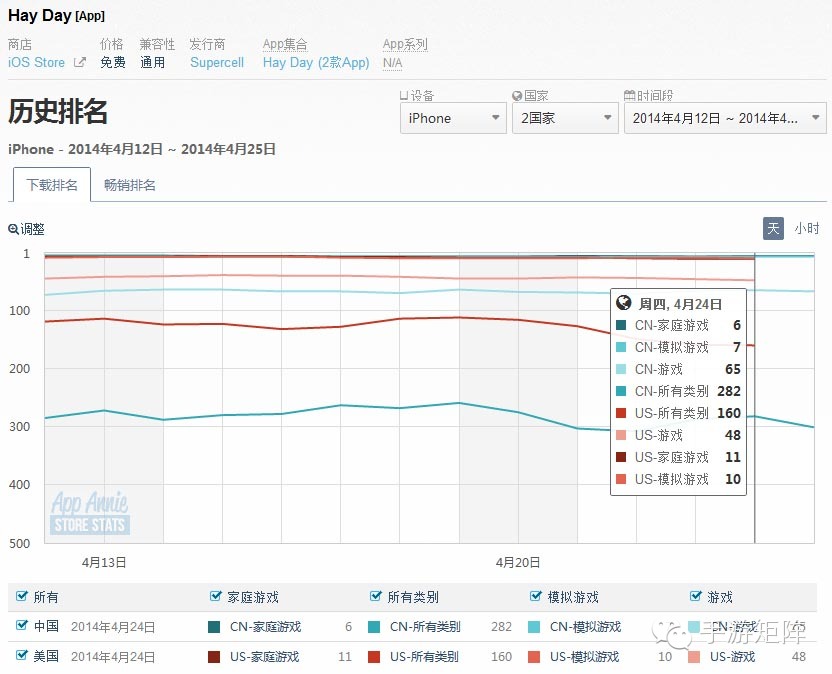Switch to the 下载排名 tab

(x=52, y=185)
